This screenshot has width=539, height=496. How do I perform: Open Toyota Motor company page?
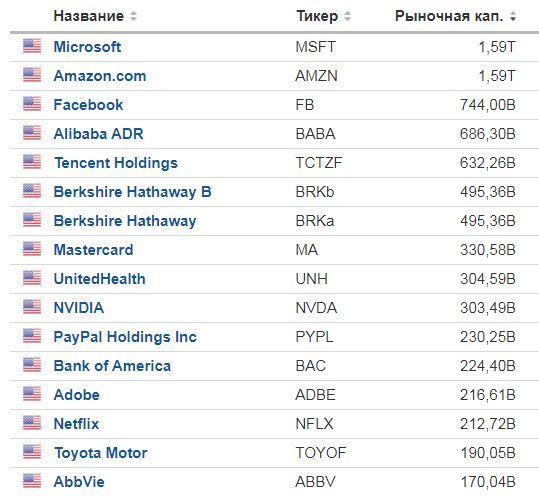(x=101, y=453)
